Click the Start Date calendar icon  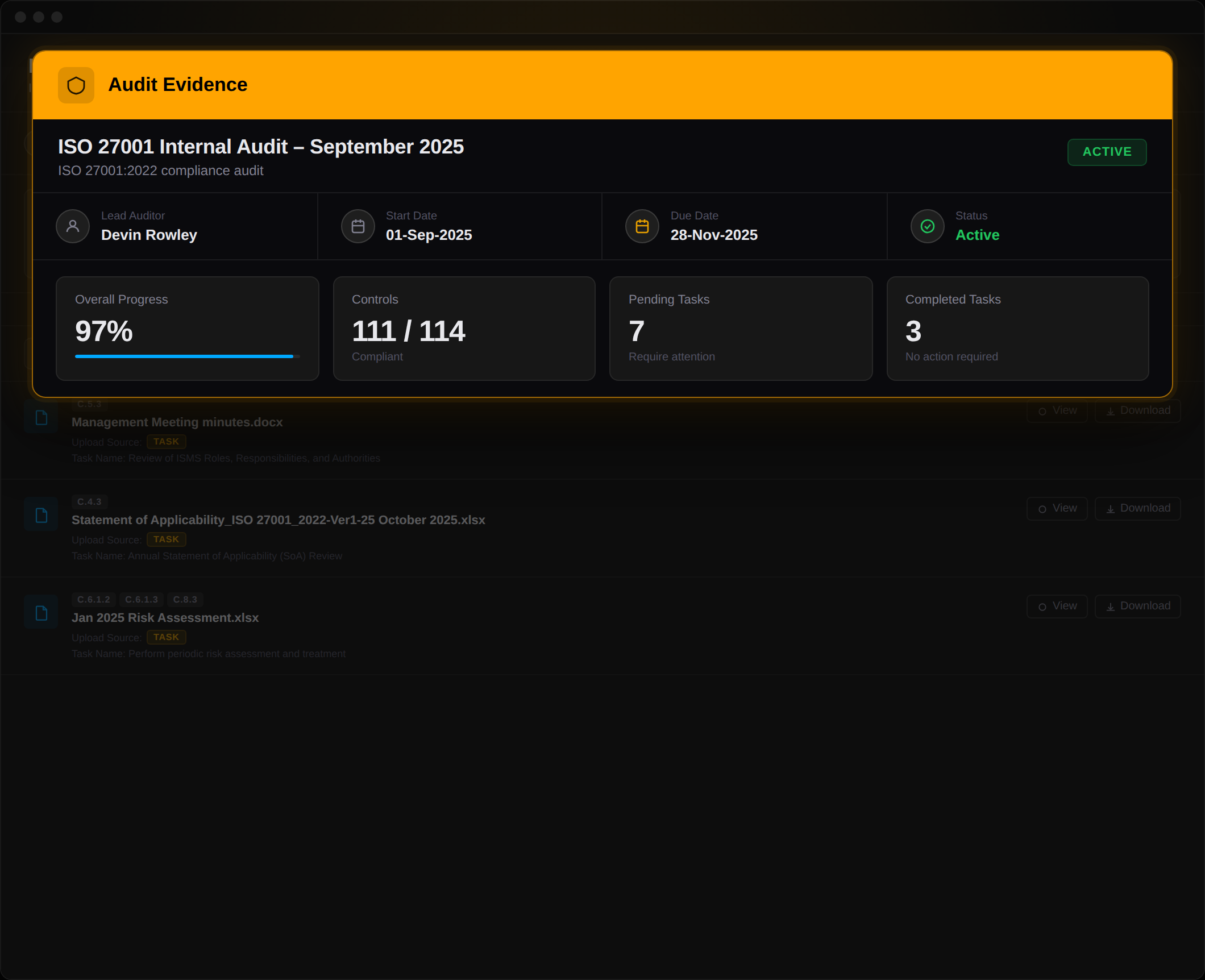point(358,226)
